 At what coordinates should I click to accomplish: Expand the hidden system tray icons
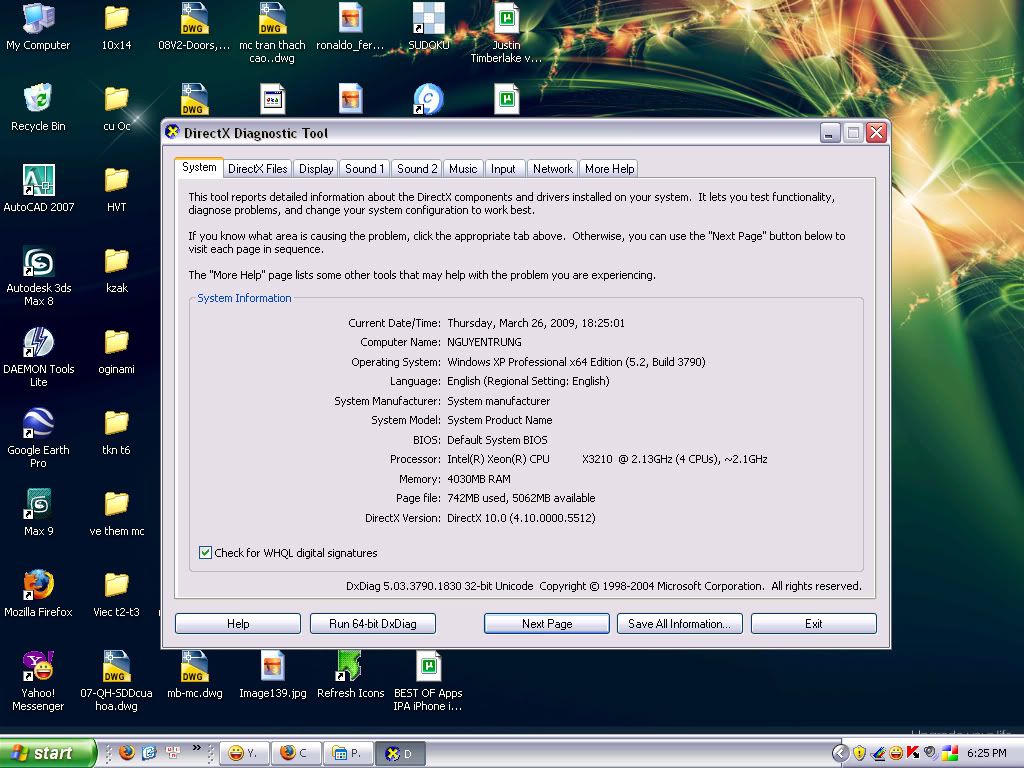point(841,753)
